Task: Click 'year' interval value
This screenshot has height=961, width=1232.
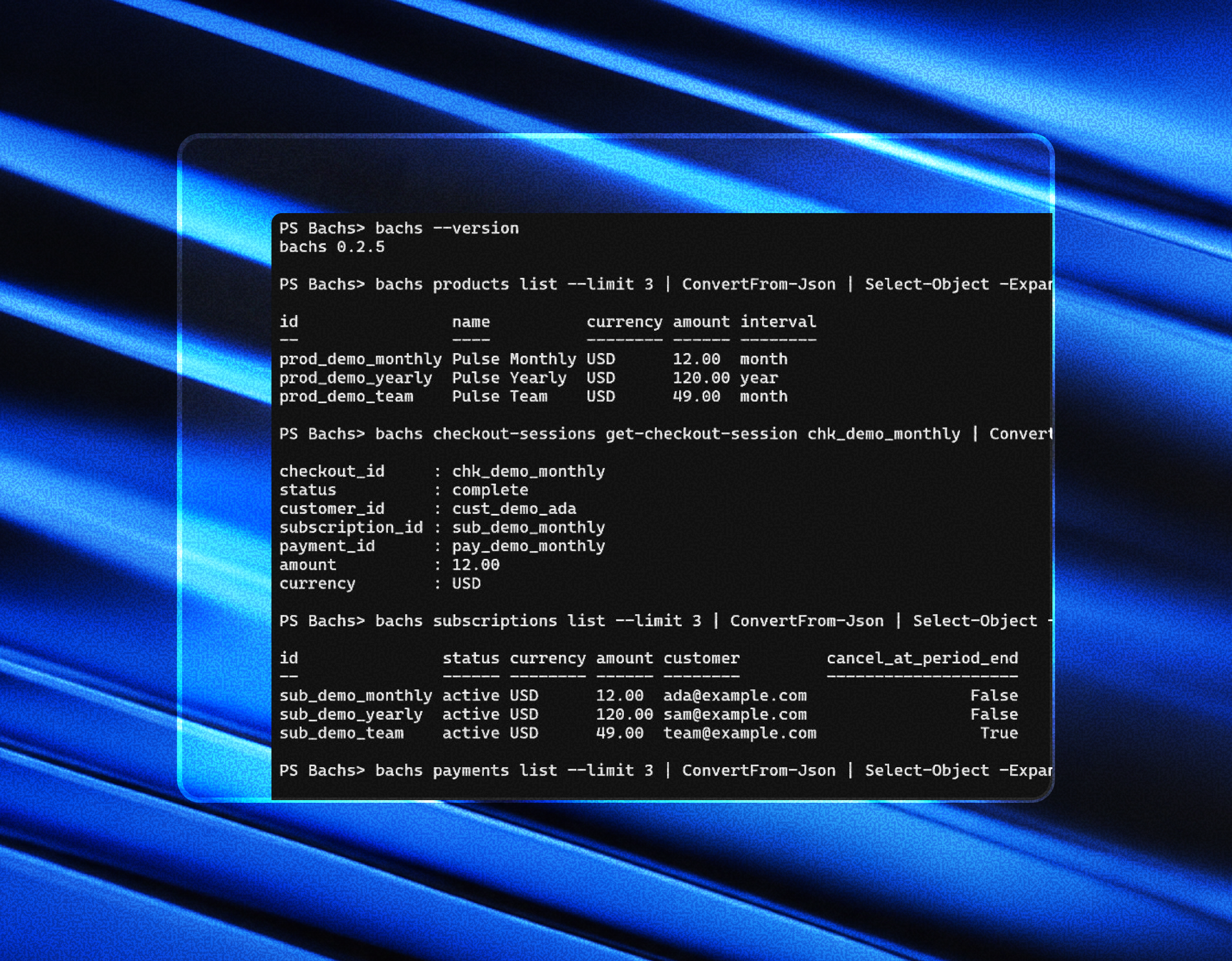Action: (x=759, y=378)
